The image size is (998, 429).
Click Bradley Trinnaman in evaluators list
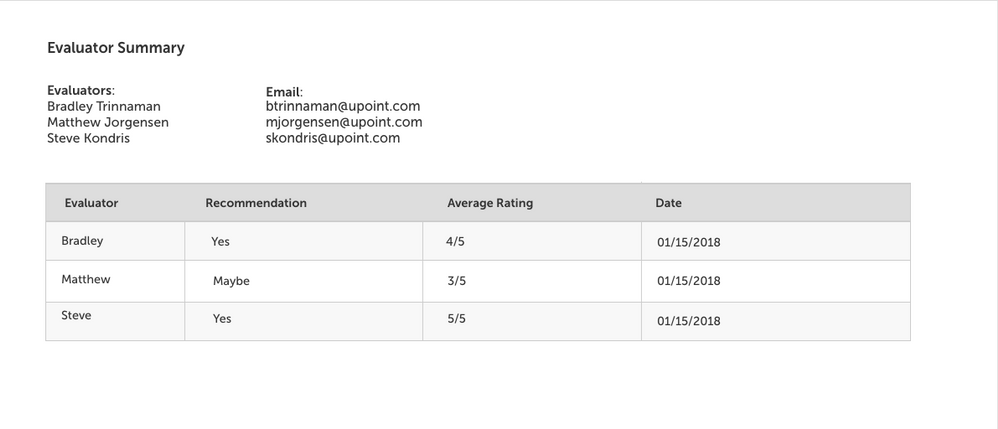click(x=104, y=106)
